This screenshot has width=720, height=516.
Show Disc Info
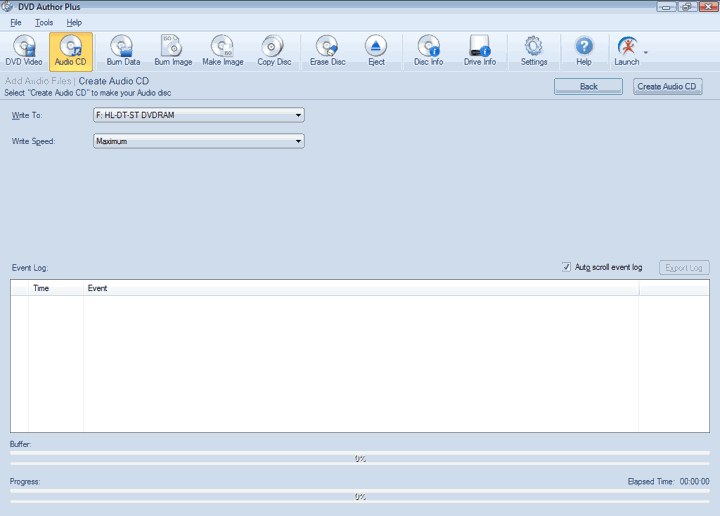[x=428, y=51]
